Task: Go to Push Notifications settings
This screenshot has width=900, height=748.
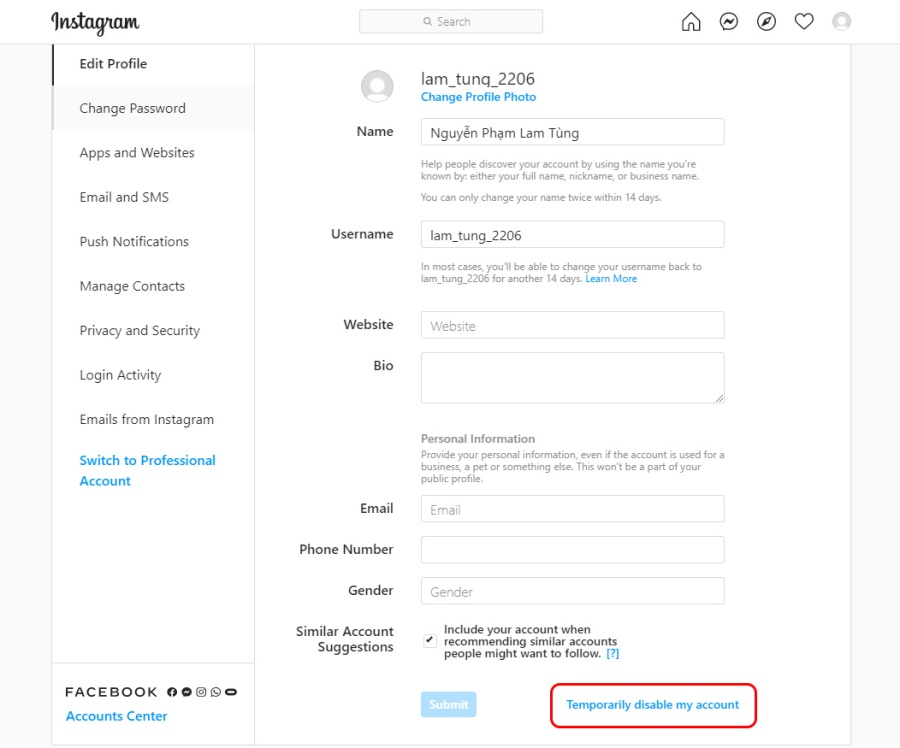Action: pos(134,241)
